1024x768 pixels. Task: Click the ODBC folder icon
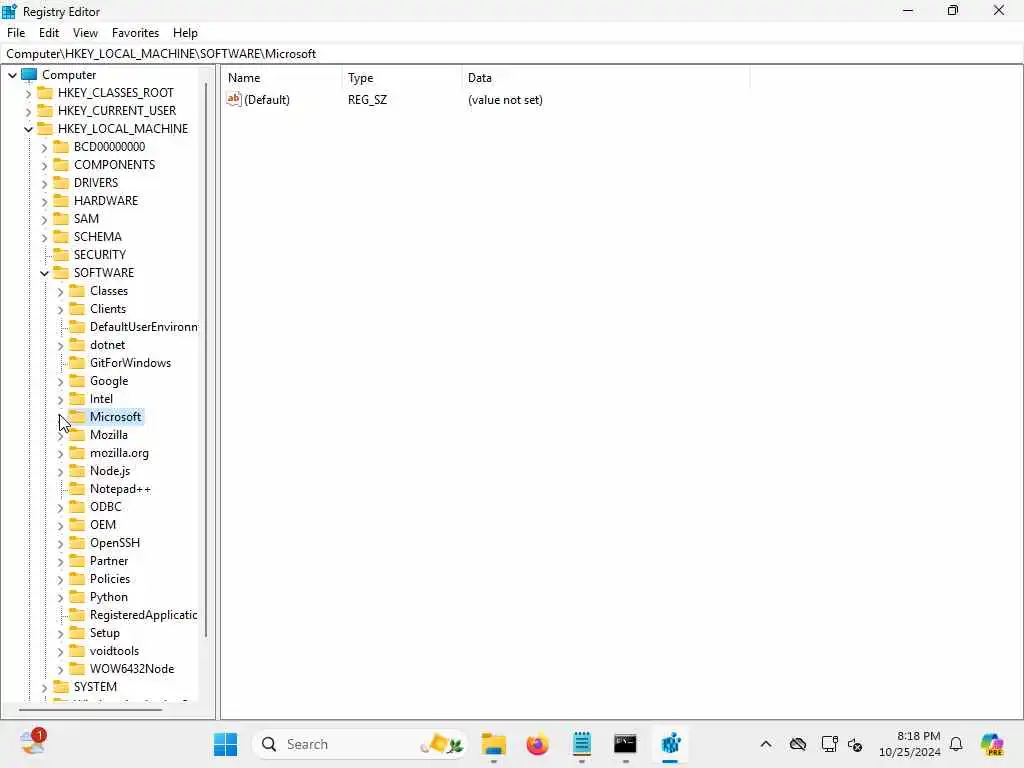tap(77, 506)
